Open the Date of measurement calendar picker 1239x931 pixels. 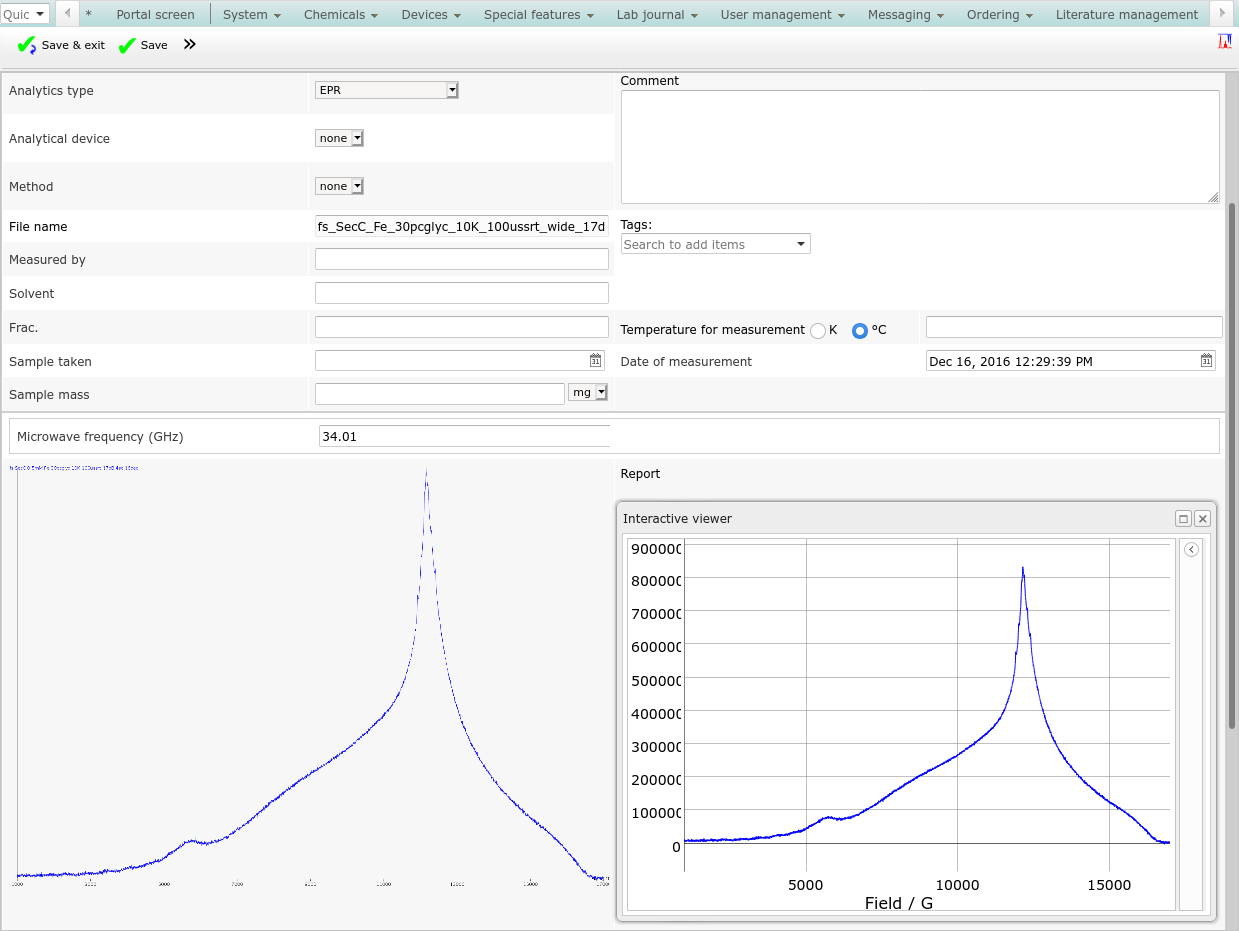1207,361
